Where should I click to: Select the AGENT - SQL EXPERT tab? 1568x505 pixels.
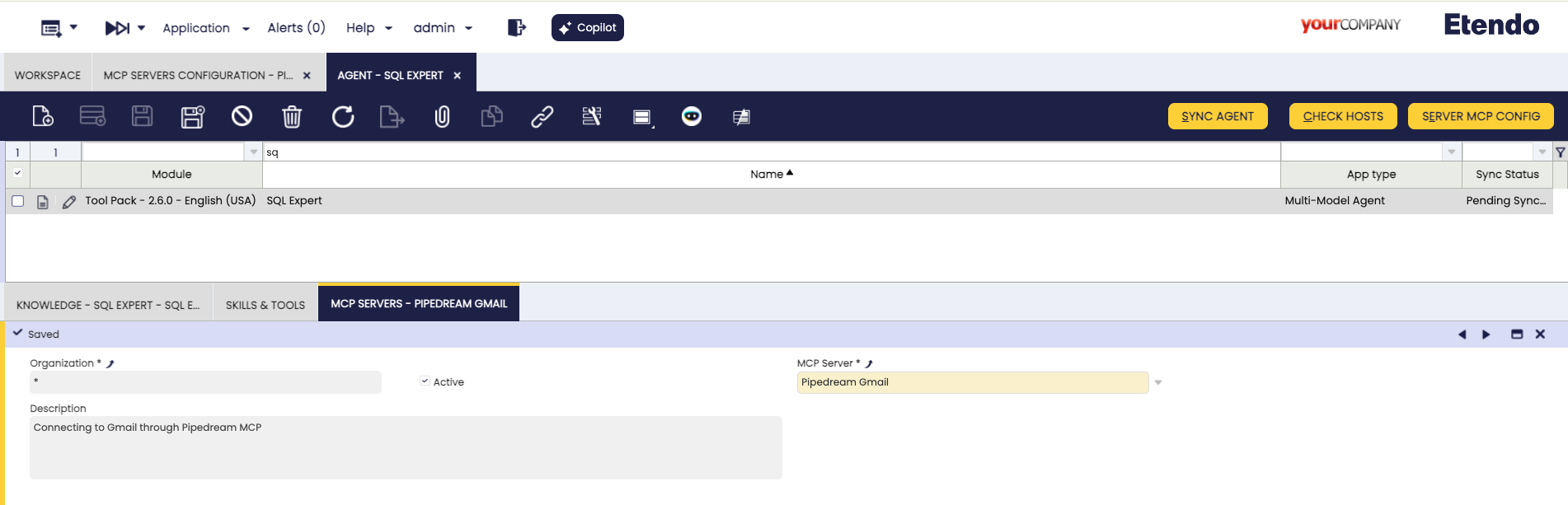point(390,75)
